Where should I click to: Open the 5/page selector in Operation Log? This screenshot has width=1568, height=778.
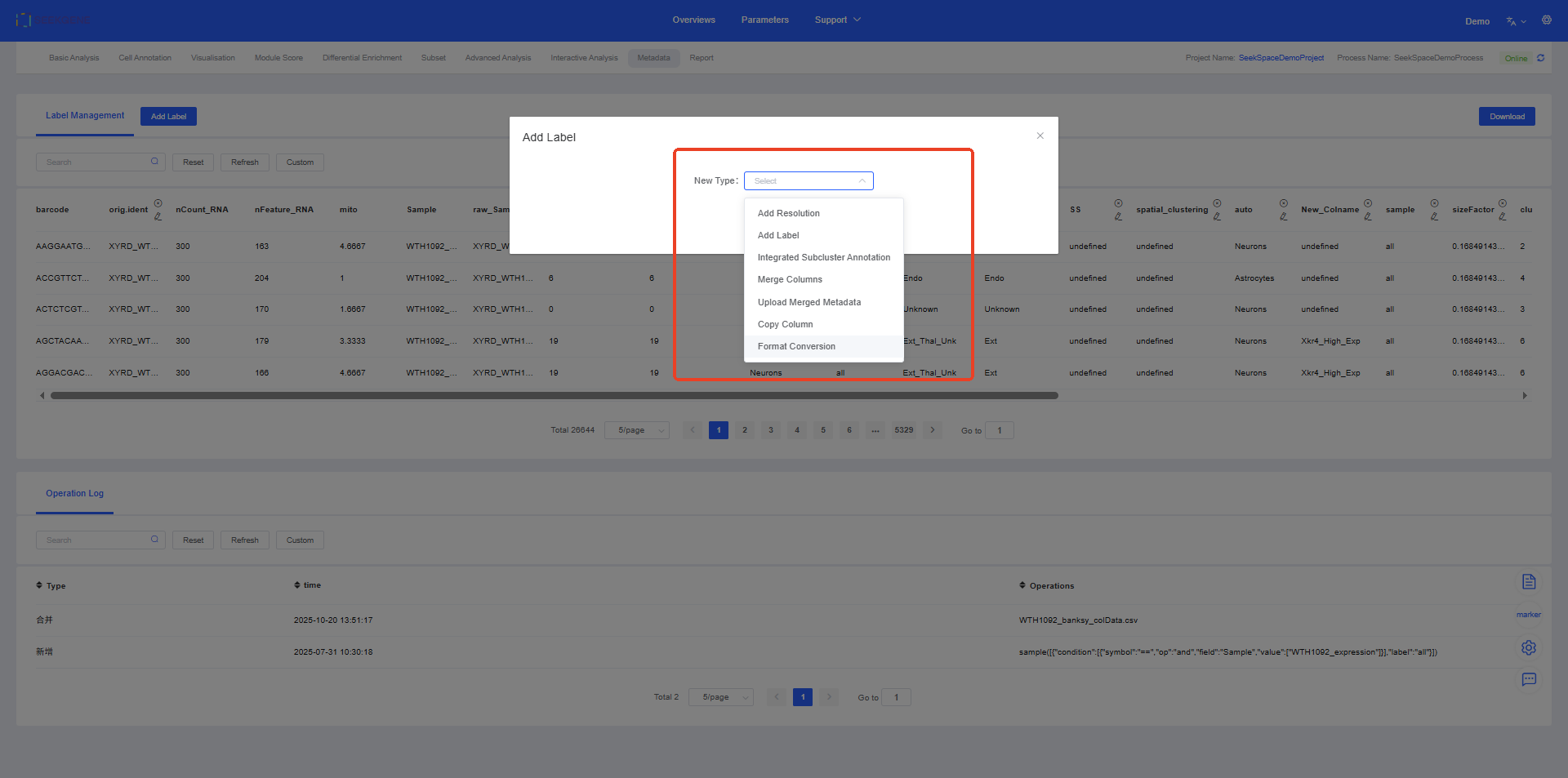720,697
